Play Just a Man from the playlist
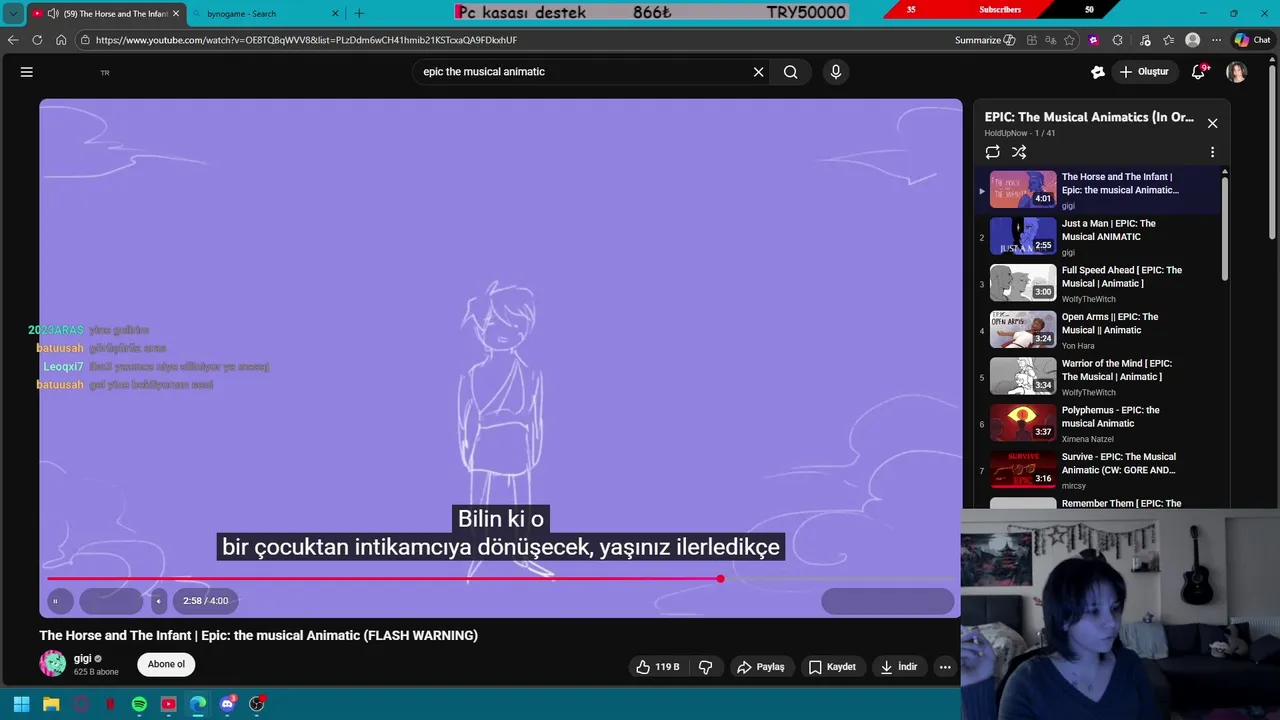The width and height of the screenshot is (1280, 720). pyautogui.click(x=1098, y=237)
